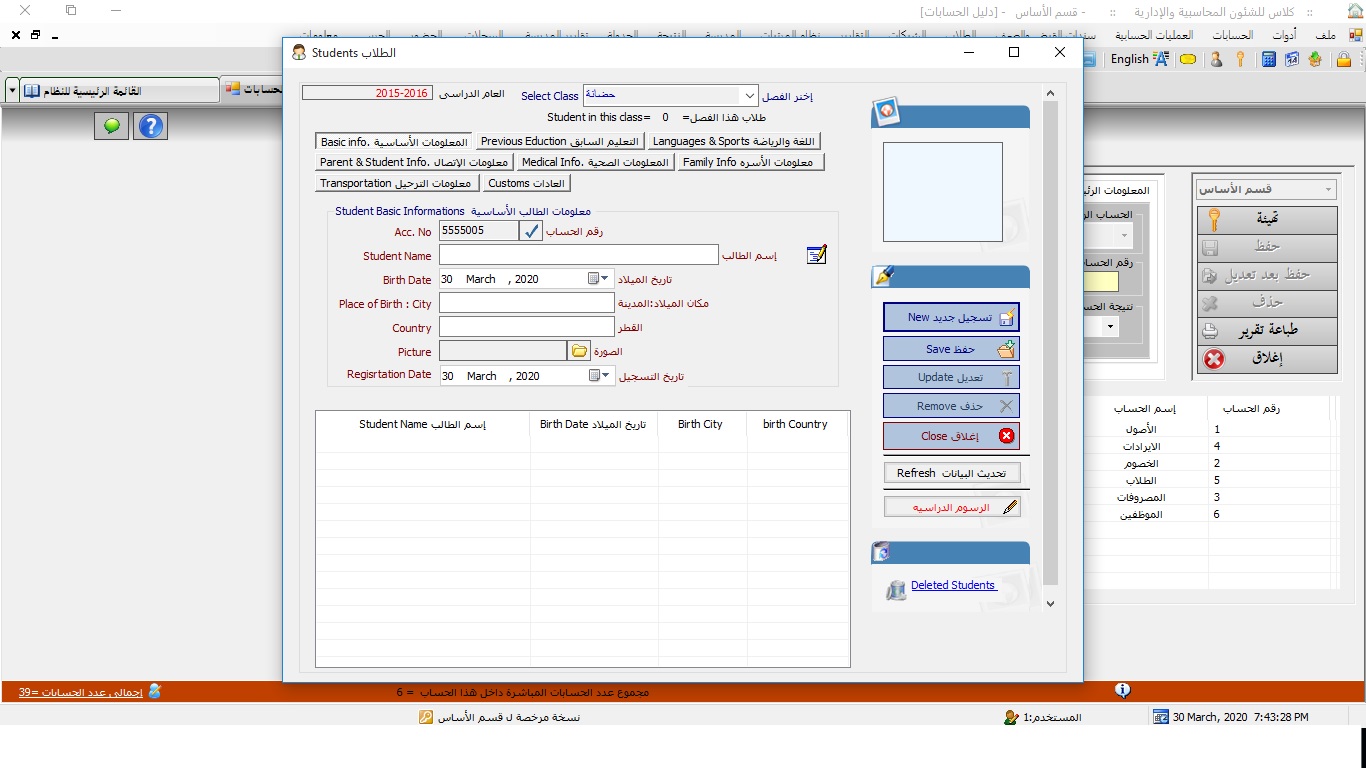Click the user icon in bottom status bar
The height and width of the screenshot is (768, 1366).
1011,717
